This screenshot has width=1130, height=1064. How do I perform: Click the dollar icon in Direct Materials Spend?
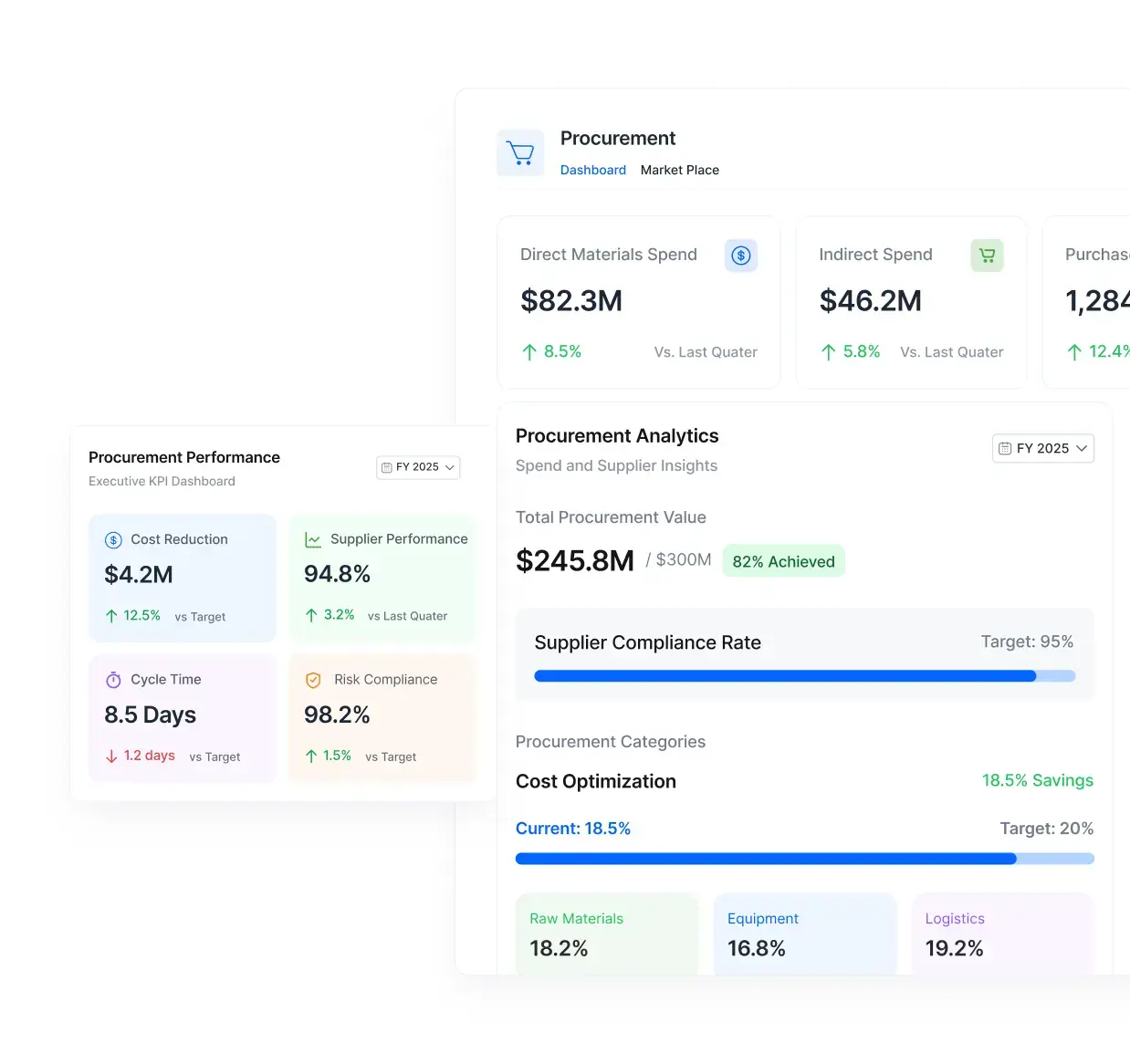740,256
